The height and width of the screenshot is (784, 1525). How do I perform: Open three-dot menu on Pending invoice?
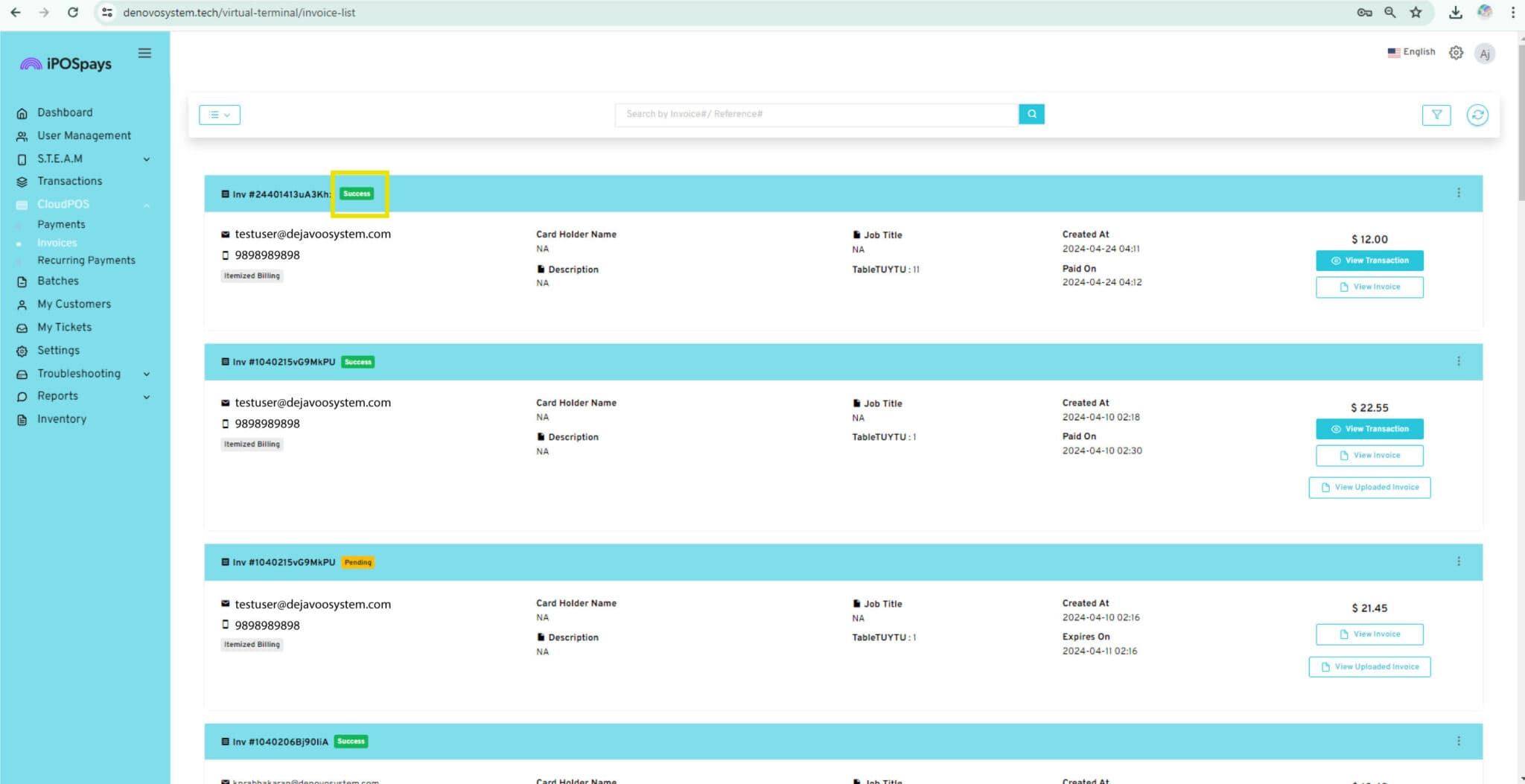point(1458,561)
